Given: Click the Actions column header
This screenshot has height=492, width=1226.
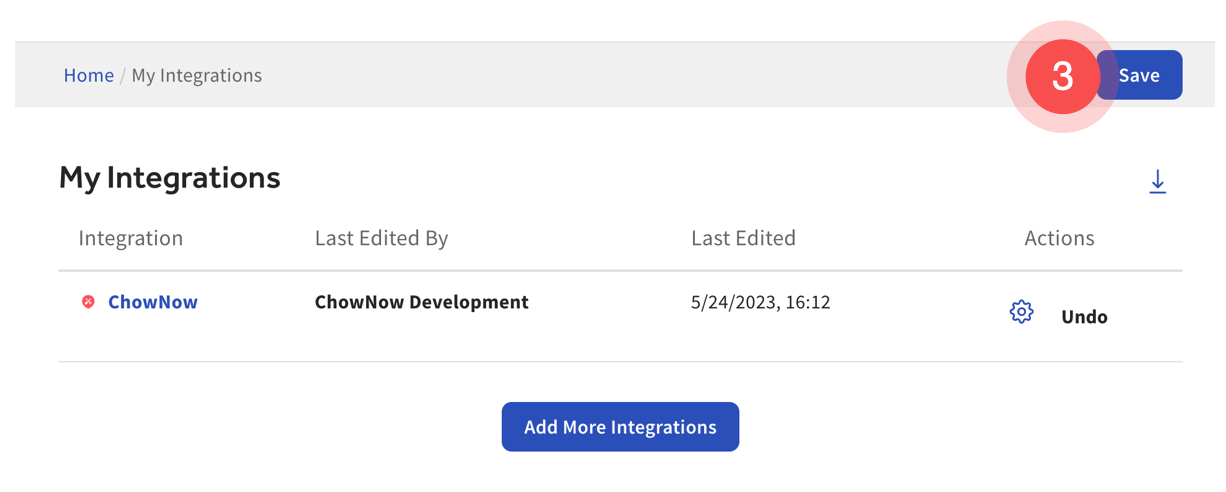Looking at the screenshot, I should tap(1059, 238).
